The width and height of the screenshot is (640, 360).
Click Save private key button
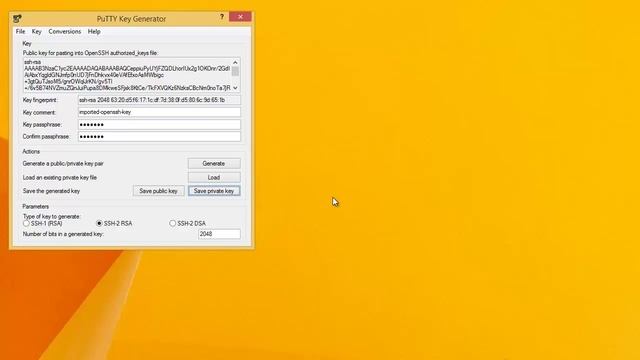pos(214,191)
